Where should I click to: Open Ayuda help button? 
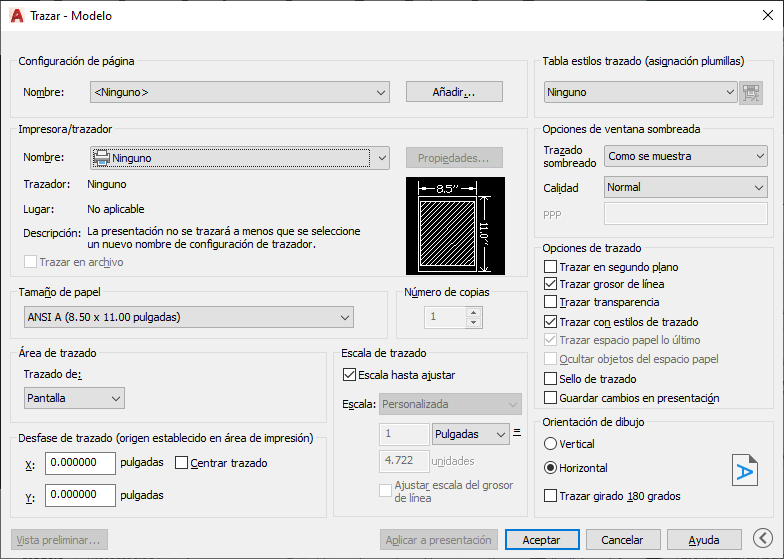[704, 540]
